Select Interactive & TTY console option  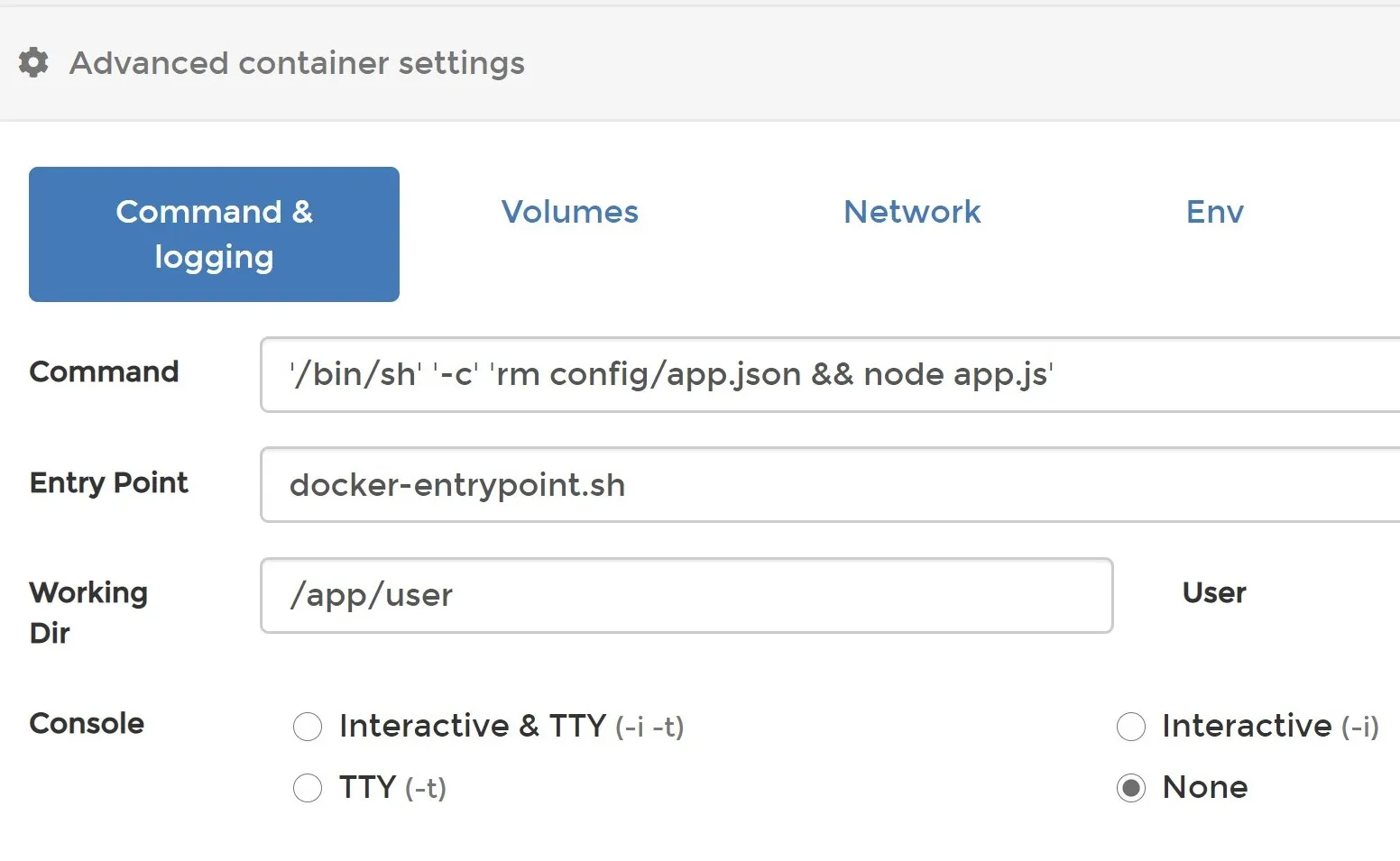(x=308, y=727)
